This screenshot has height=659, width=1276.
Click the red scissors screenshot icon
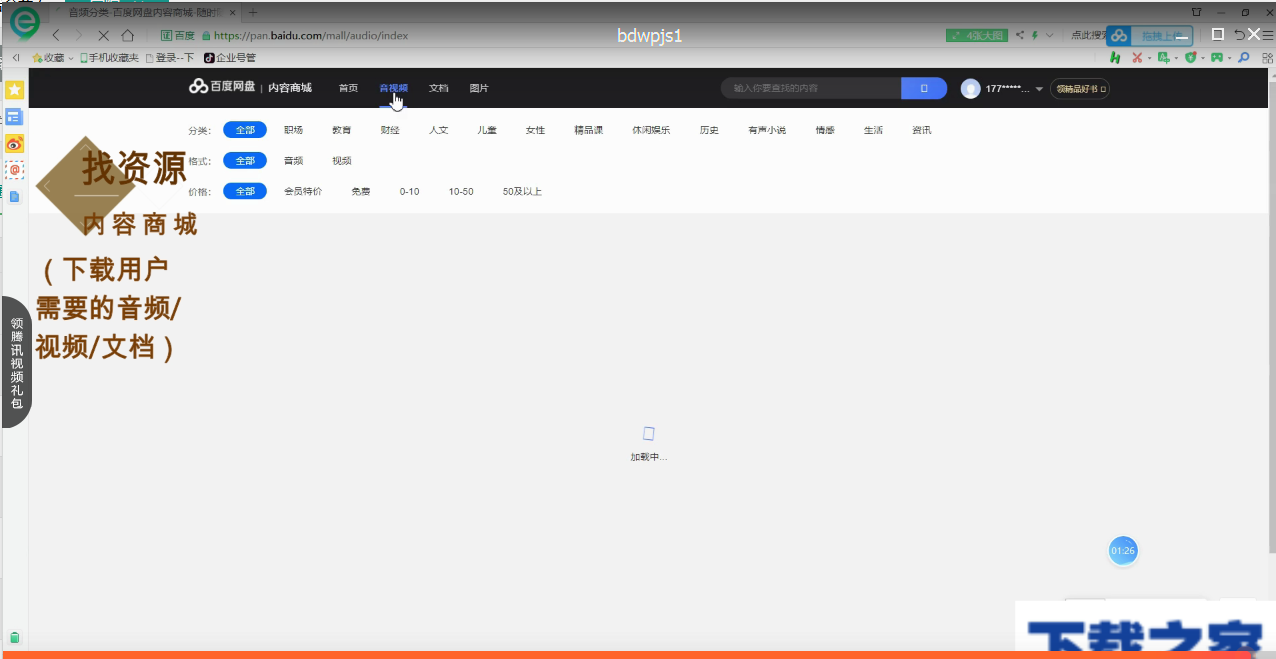tap(1137, 58)
